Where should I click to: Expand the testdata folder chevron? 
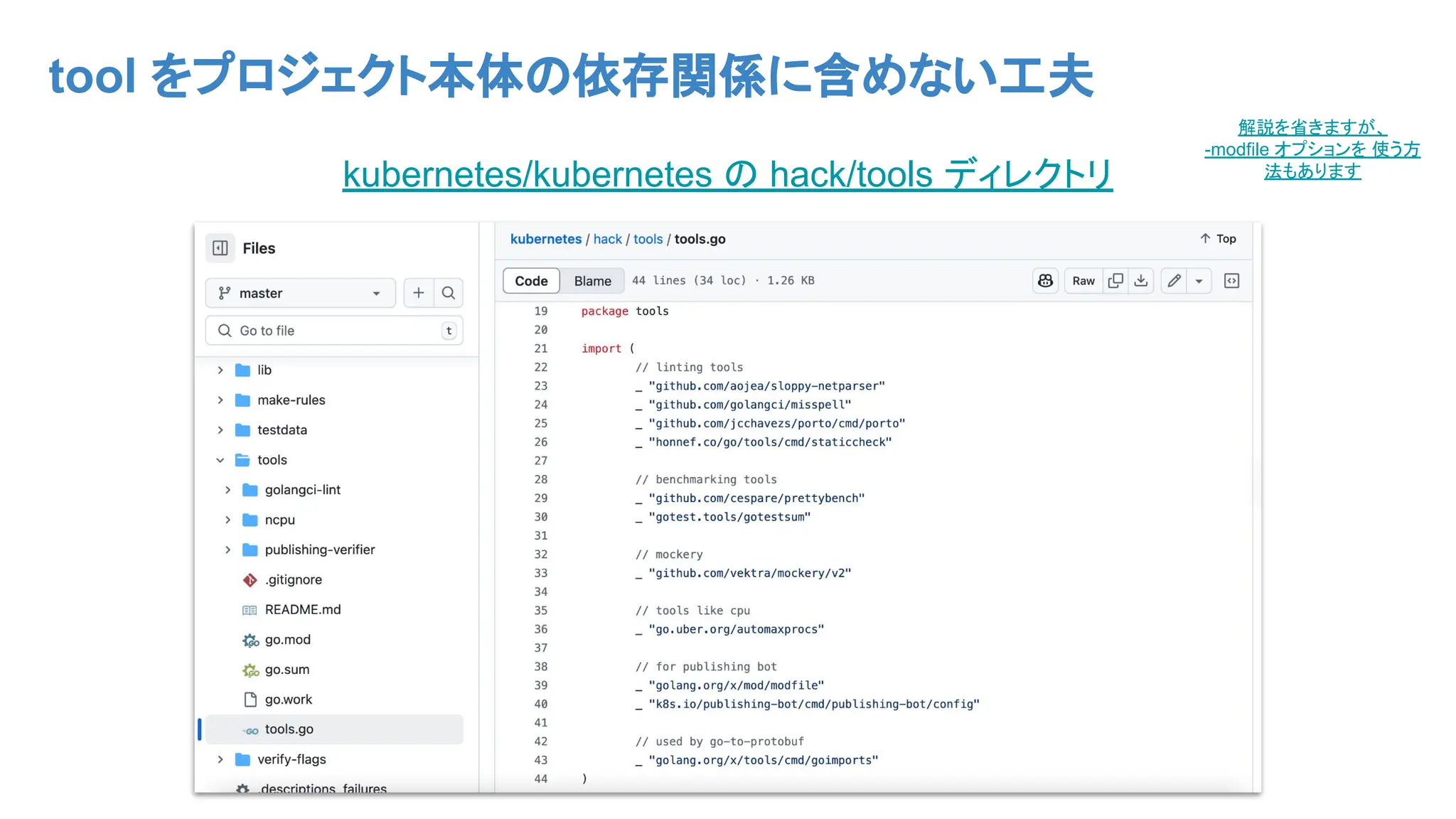[x=220, y=430]
